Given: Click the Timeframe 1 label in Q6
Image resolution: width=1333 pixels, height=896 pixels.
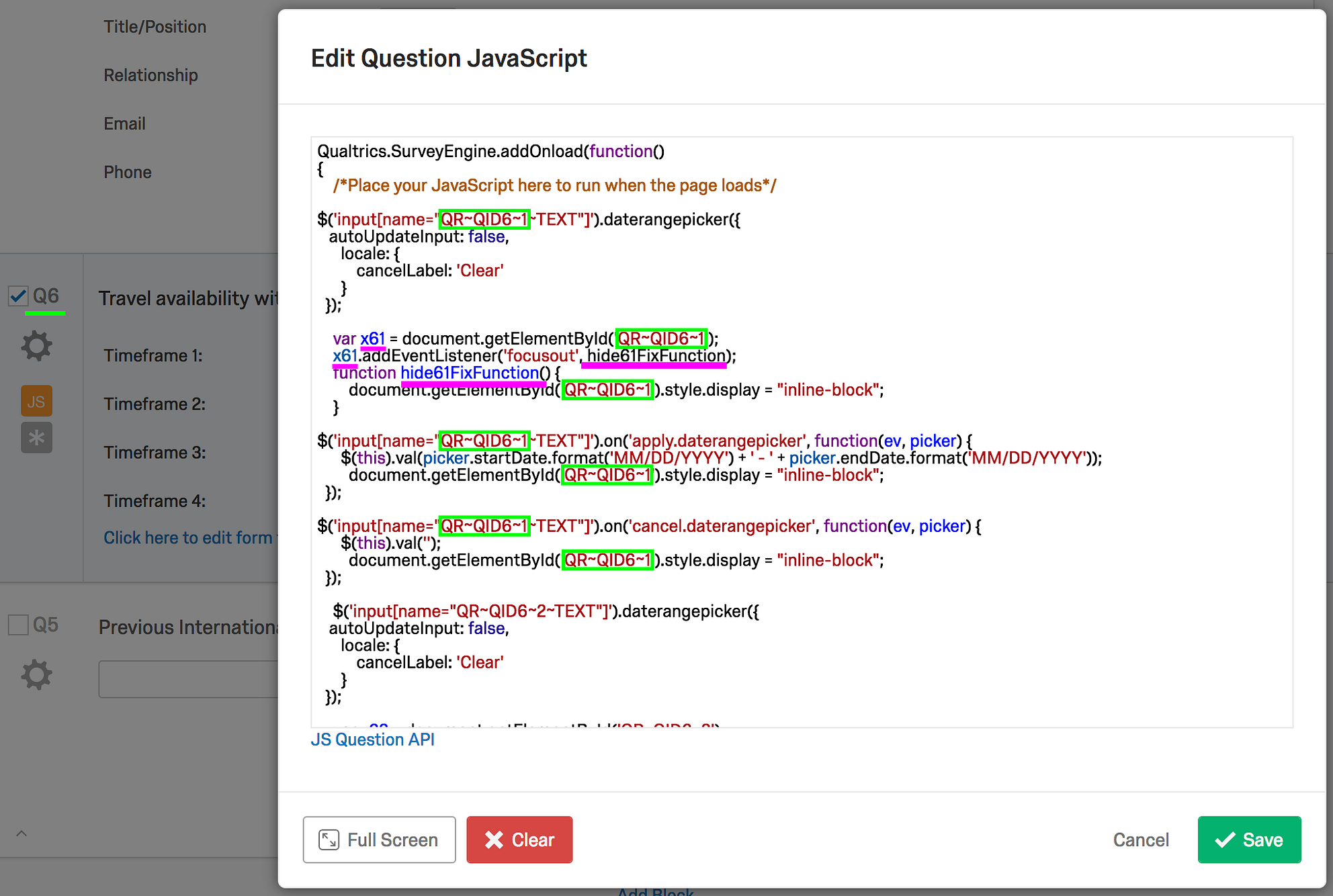Looking at the screenshot, I should click(x=153, y=355).
